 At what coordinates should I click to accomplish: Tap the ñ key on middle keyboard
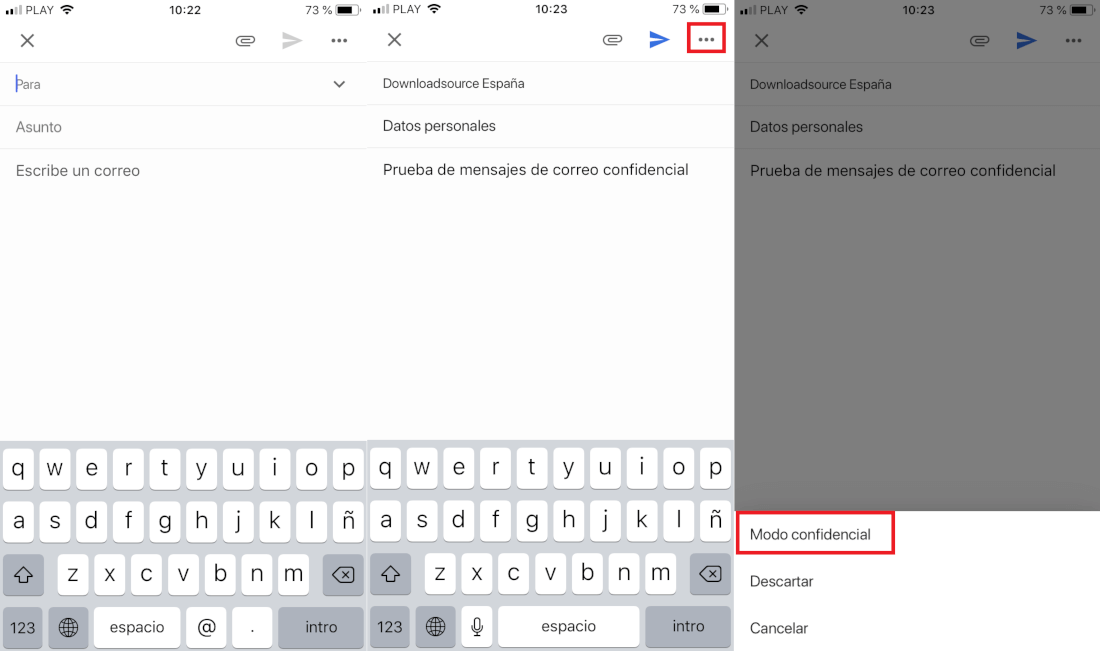[715, 520]
